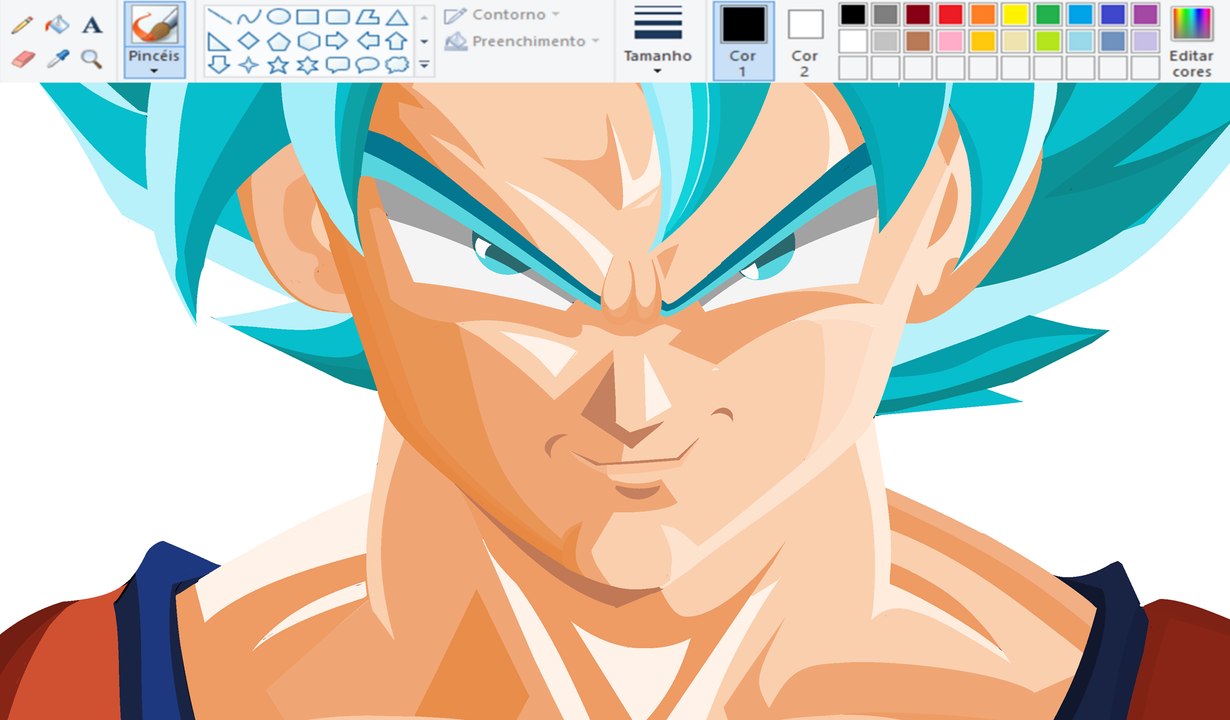
Task: Choose the gold palette swatch
Action: (x=983, y=41)
